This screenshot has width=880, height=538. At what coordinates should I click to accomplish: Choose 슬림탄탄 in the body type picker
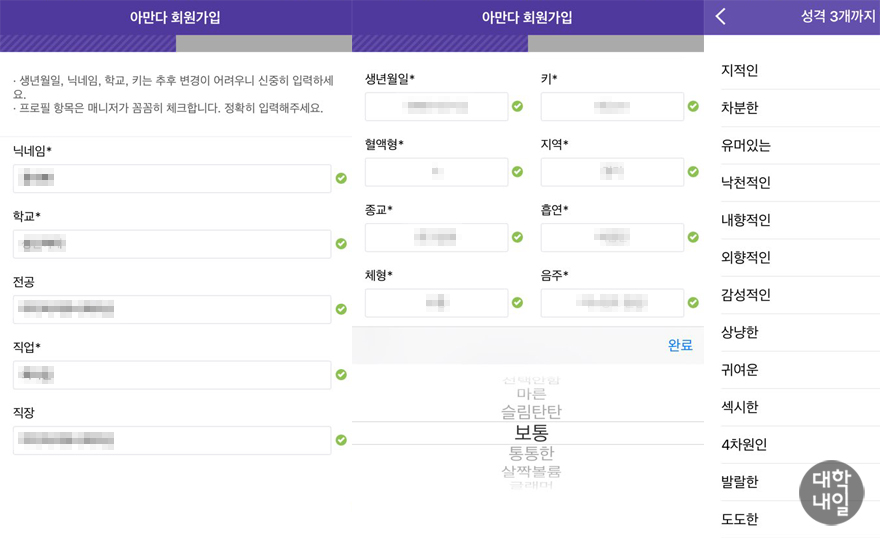point(531,412)
